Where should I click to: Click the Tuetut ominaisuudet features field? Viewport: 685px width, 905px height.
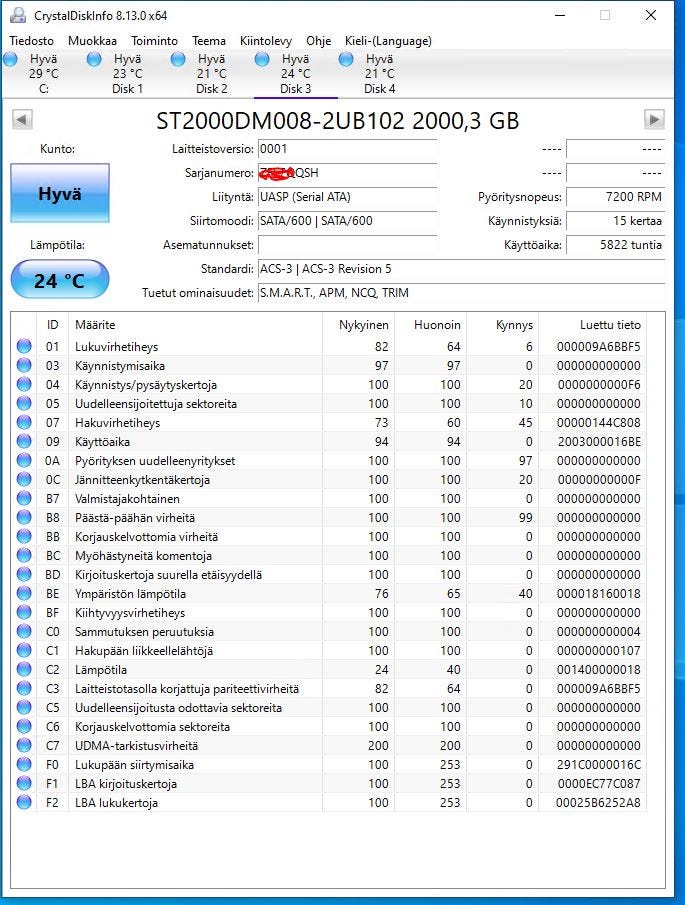pos(461,293)
